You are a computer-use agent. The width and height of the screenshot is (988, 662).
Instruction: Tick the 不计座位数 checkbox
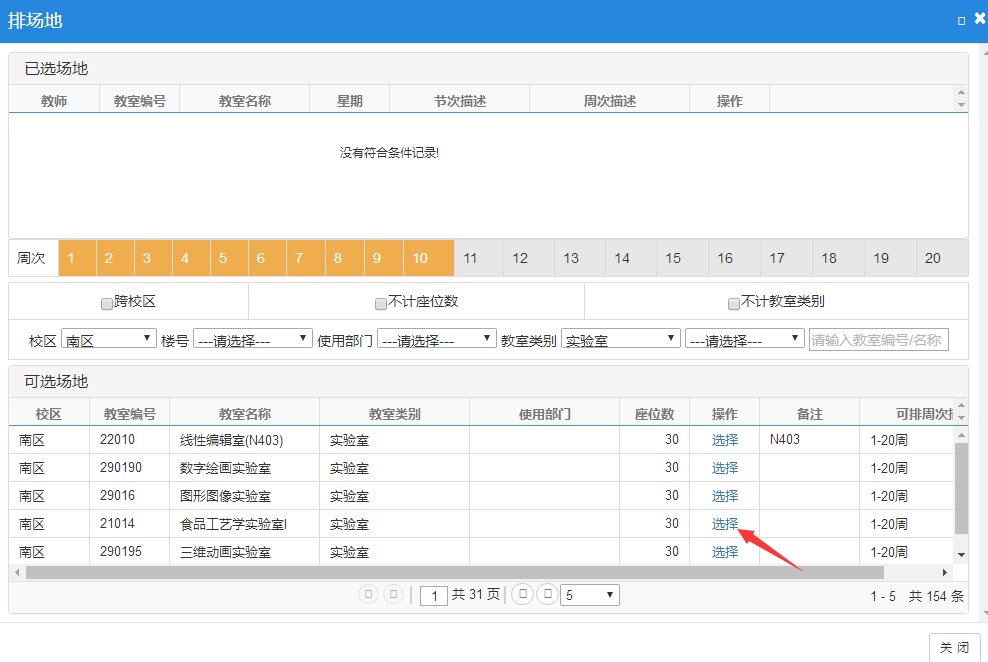click(381, 303)
